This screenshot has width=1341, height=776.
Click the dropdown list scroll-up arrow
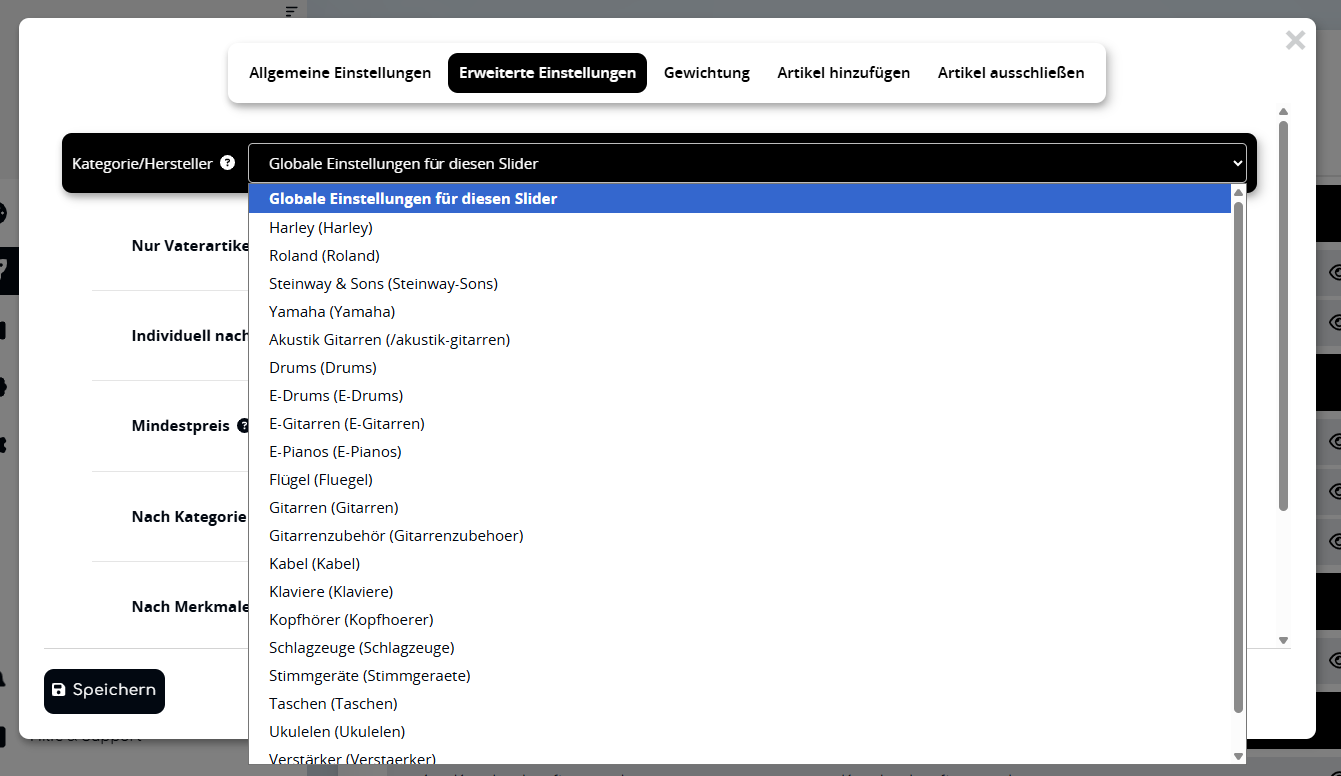pos(1238,192)
